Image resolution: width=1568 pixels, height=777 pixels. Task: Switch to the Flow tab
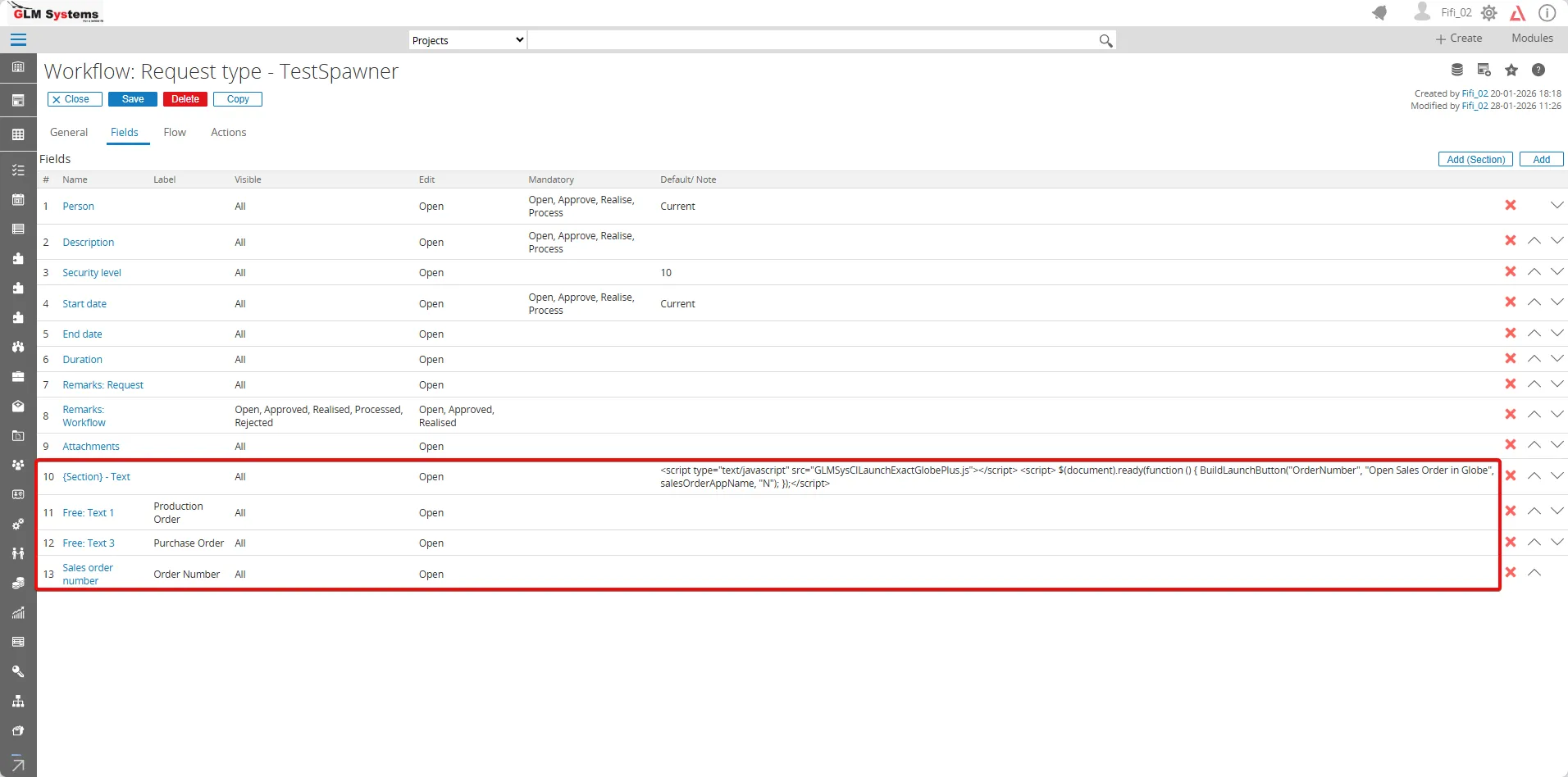[175, 133]
